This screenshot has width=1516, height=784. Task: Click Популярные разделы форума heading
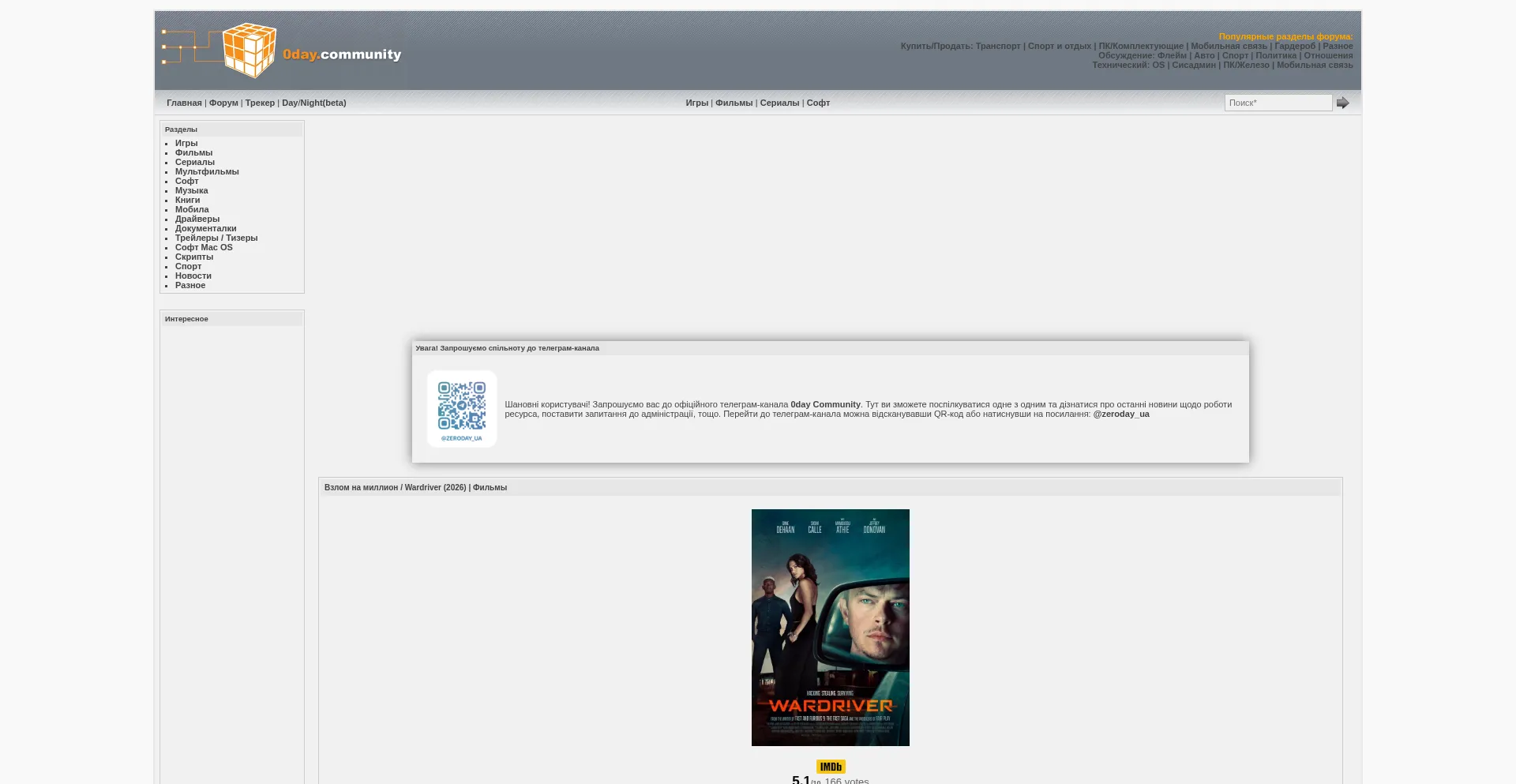[1285, 36]
